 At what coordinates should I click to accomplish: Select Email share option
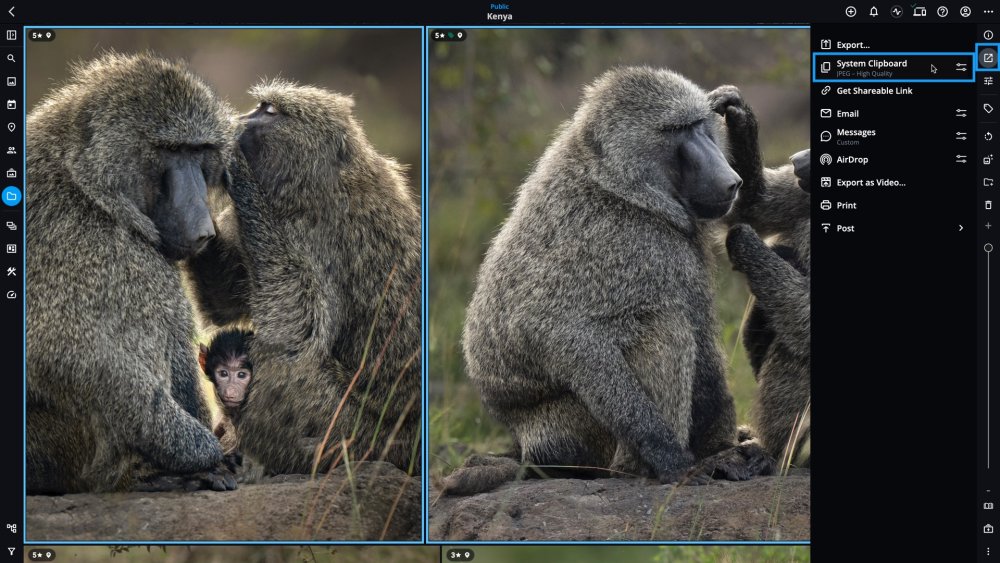[893, 113]
